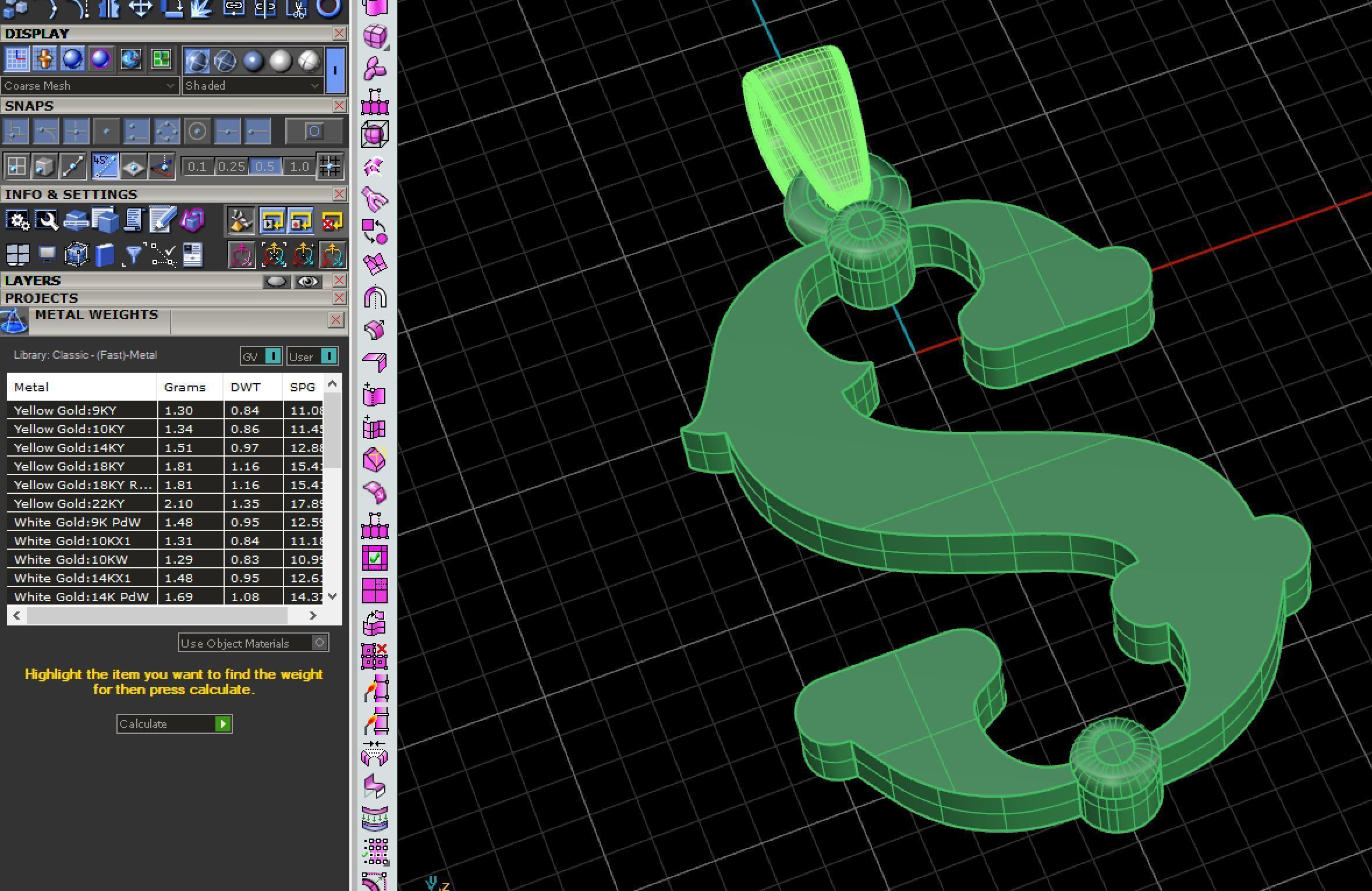Click the printer icon in Info & Settings
Image resolution: width=1372 pixels, height=891 pixels.
76,221
